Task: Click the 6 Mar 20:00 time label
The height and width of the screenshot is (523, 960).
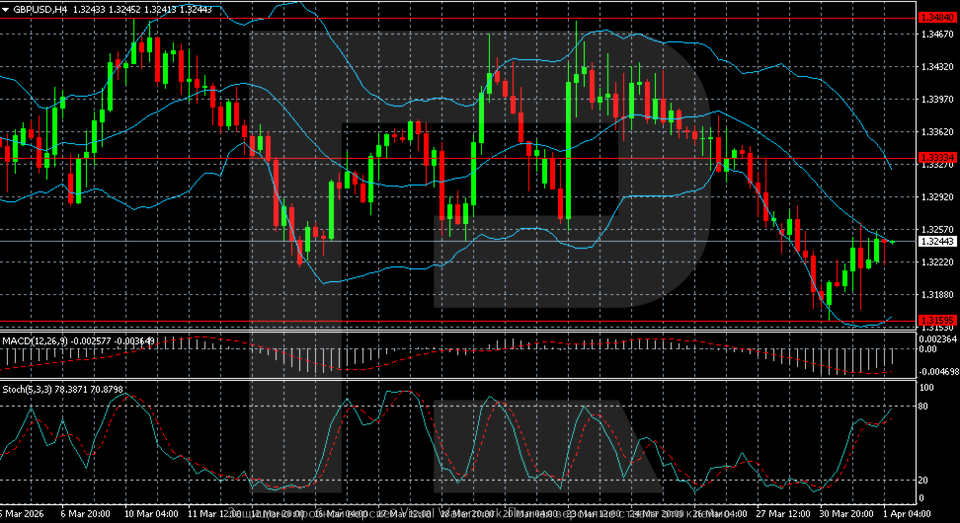Action: point(85,511)
